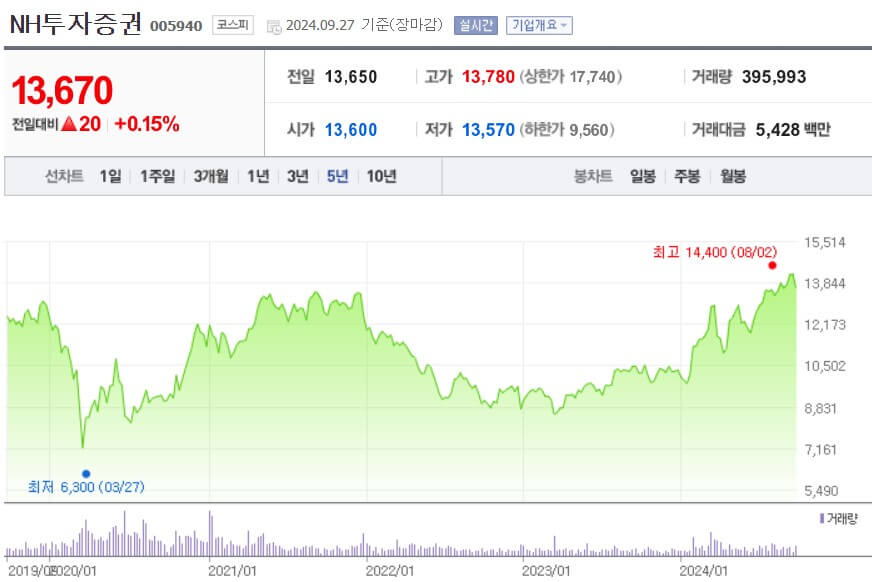Click the stock code 005940

(x=178, y=25)
